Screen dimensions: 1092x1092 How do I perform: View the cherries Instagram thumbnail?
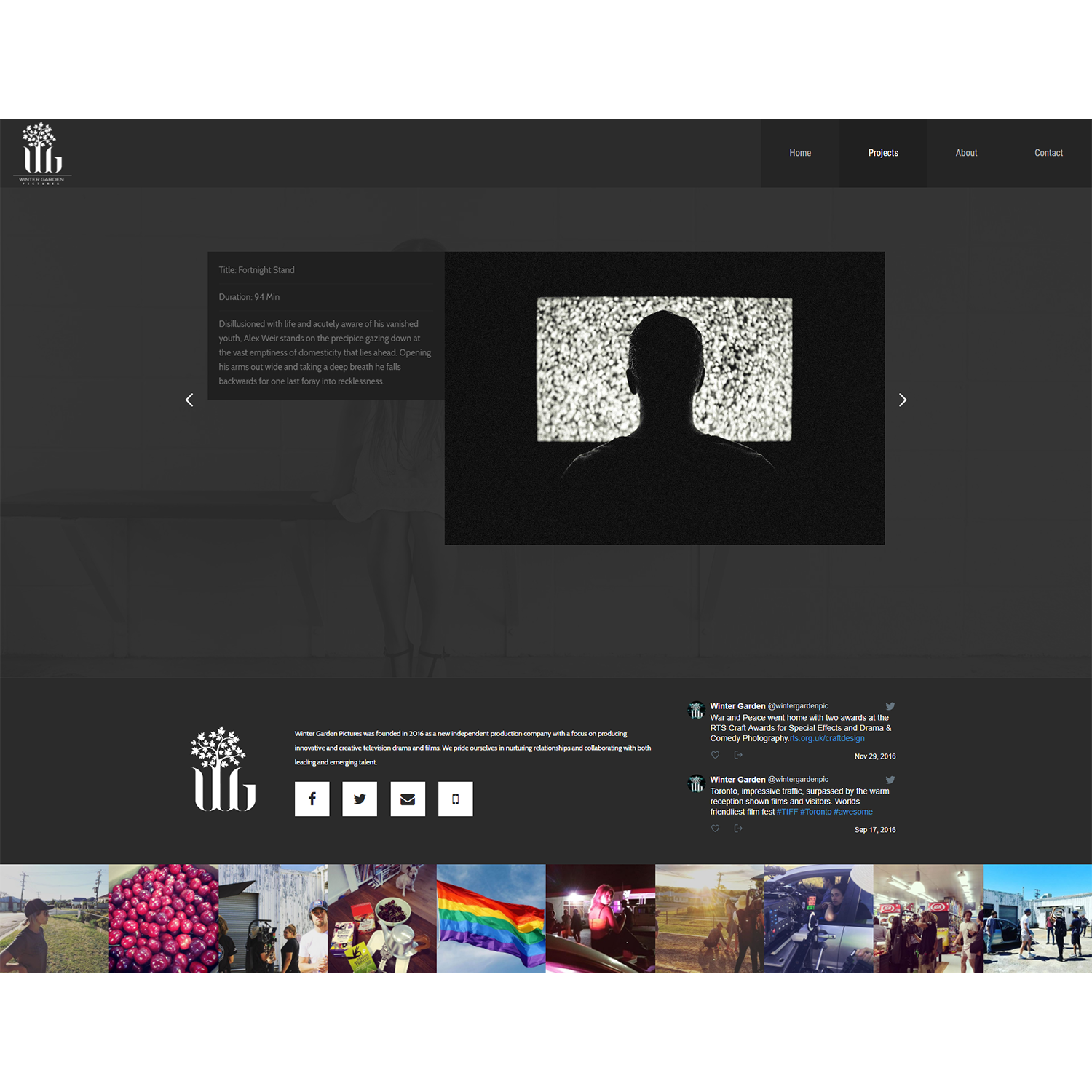[x=163, y=918]
